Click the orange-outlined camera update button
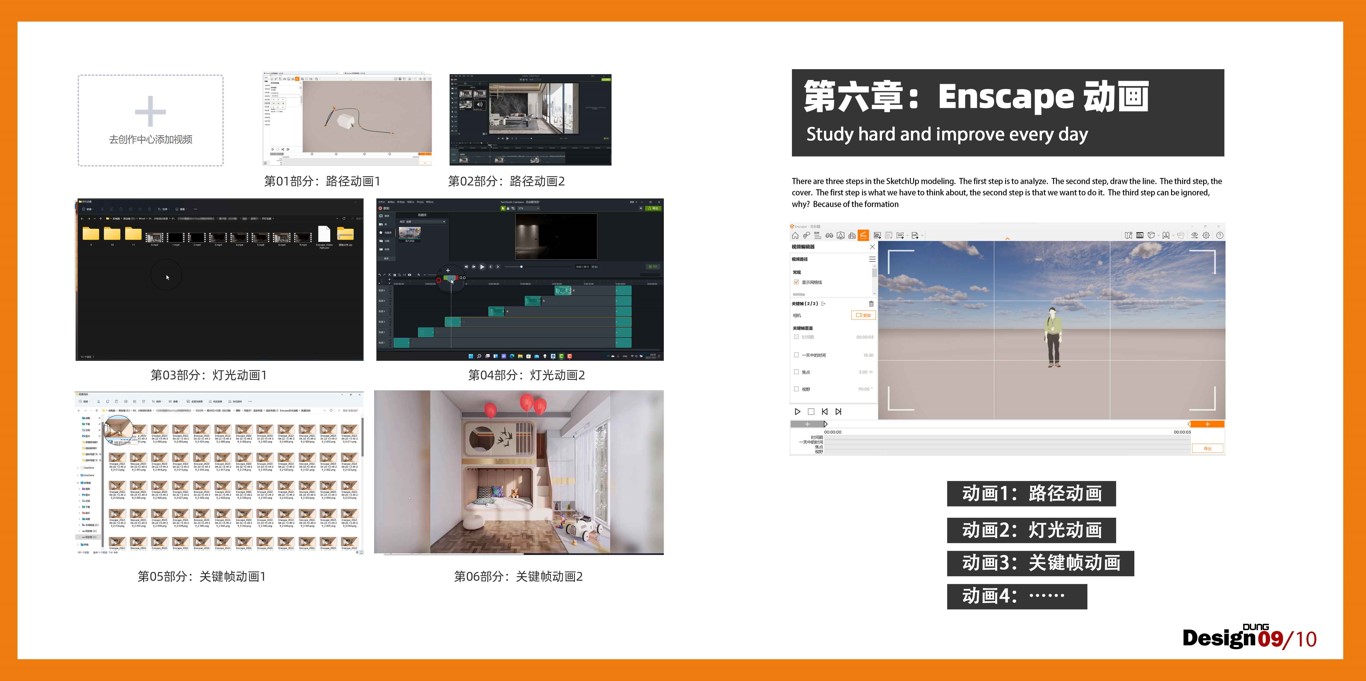 [863, 315]
